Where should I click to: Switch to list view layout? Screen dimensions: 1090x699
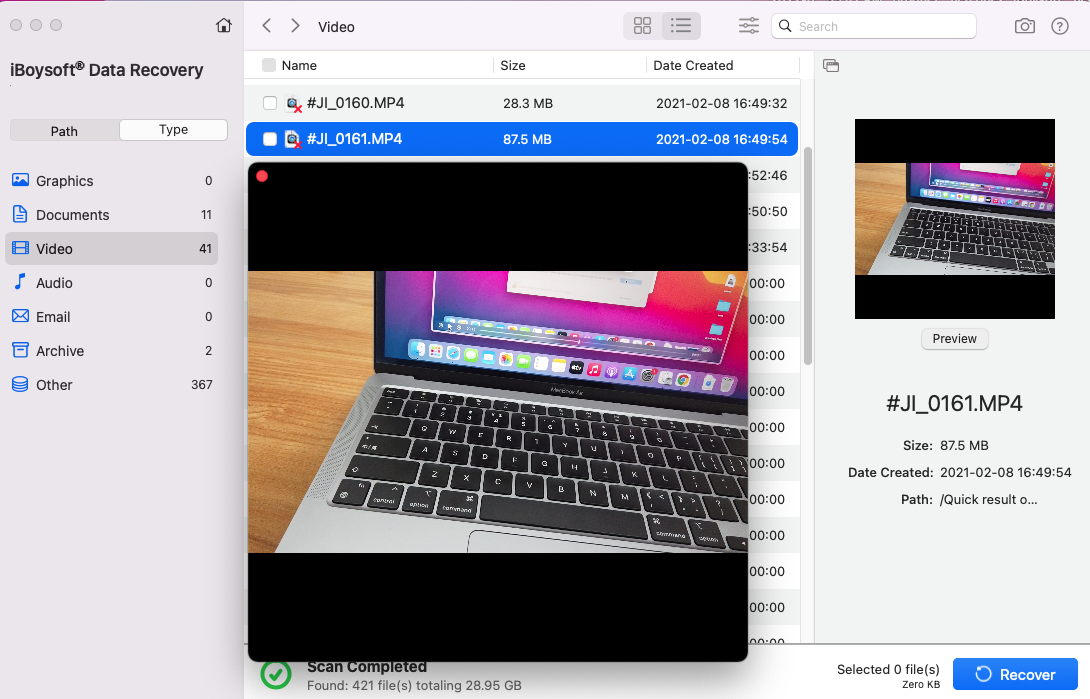[x=681, y=26]
